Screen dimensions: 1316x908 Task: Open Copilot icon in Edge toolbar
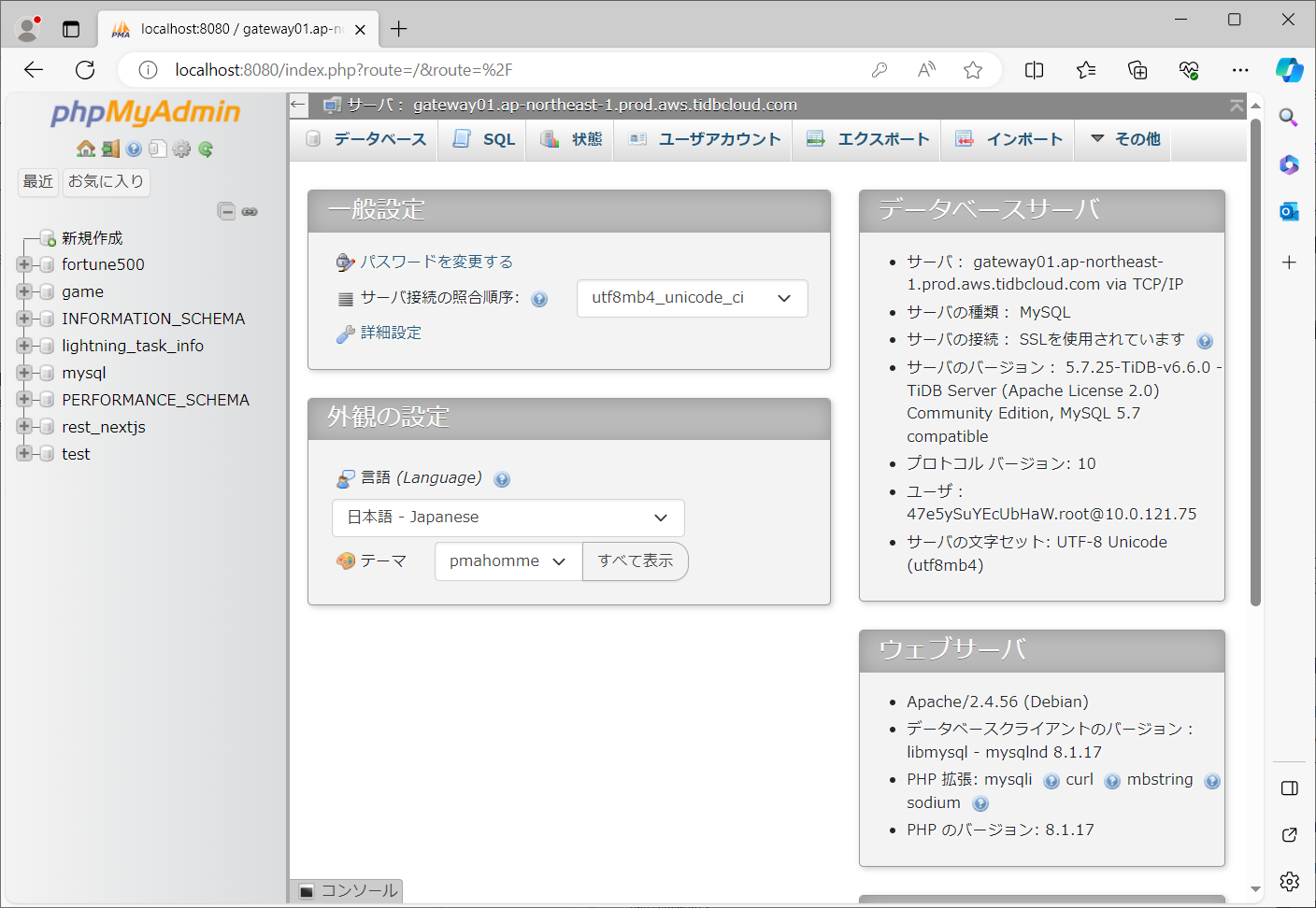point(1289,70)
